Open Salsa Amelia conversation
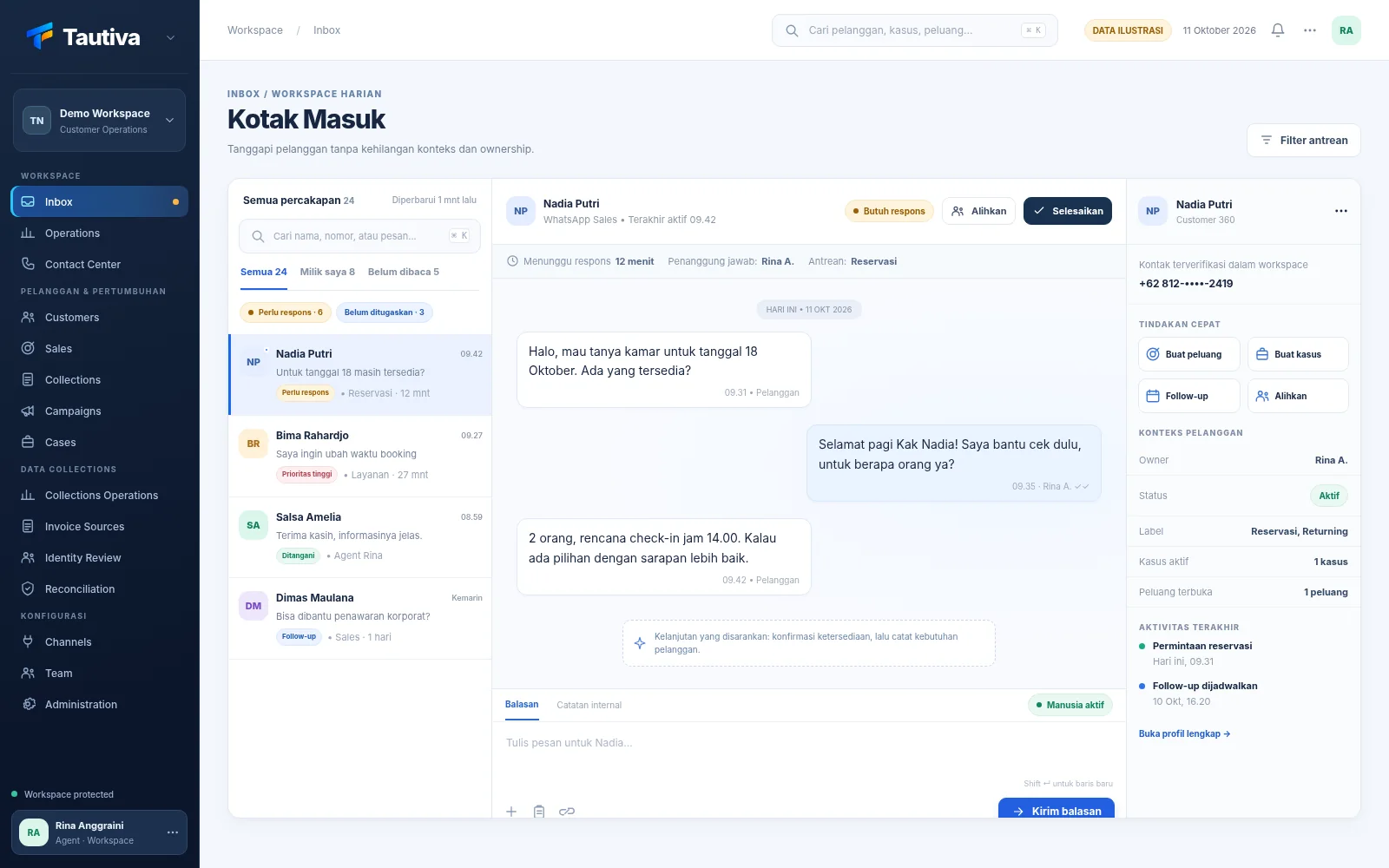The height and width of the screenshot is (868, 1389). pos(360,537)
